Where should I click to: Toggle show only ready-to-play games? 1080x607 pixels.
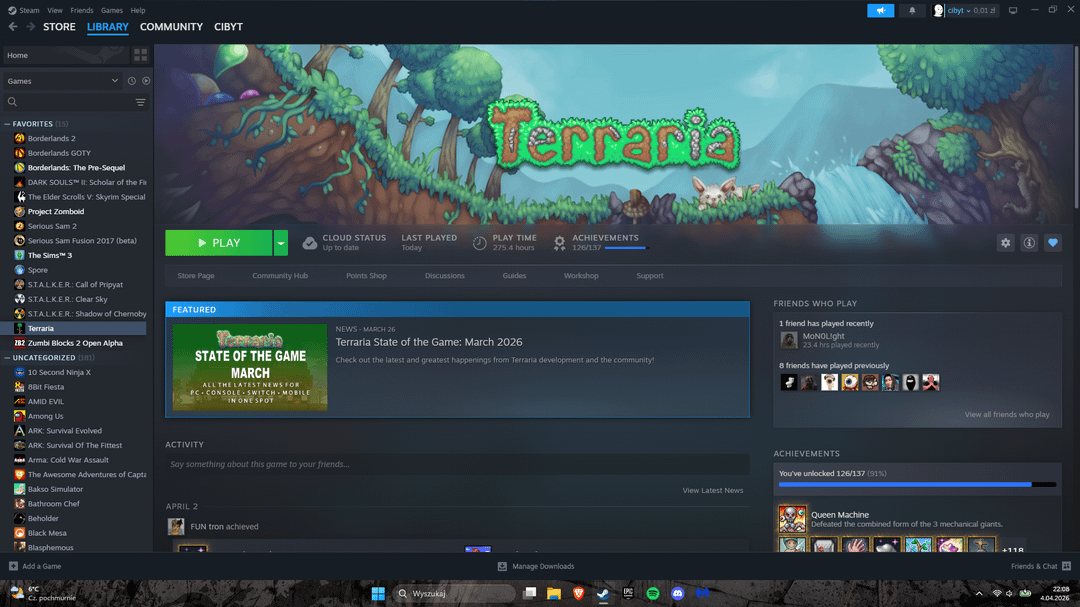146,81
